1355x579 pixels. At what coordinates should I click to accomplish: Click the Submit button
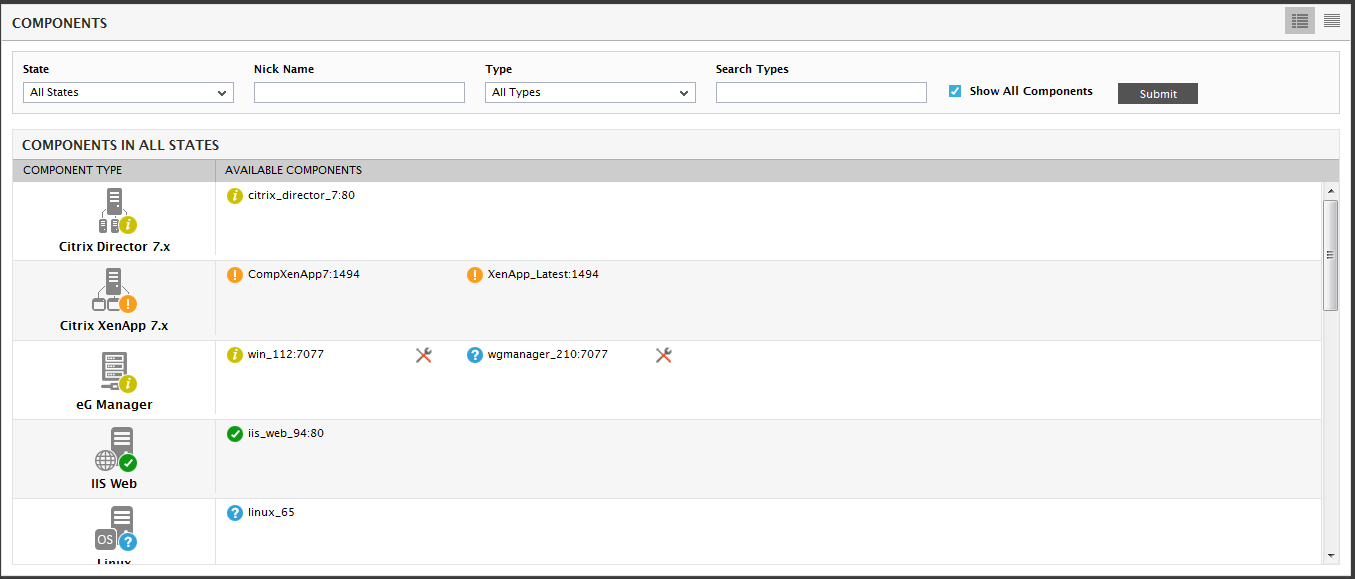point(1158,93)
